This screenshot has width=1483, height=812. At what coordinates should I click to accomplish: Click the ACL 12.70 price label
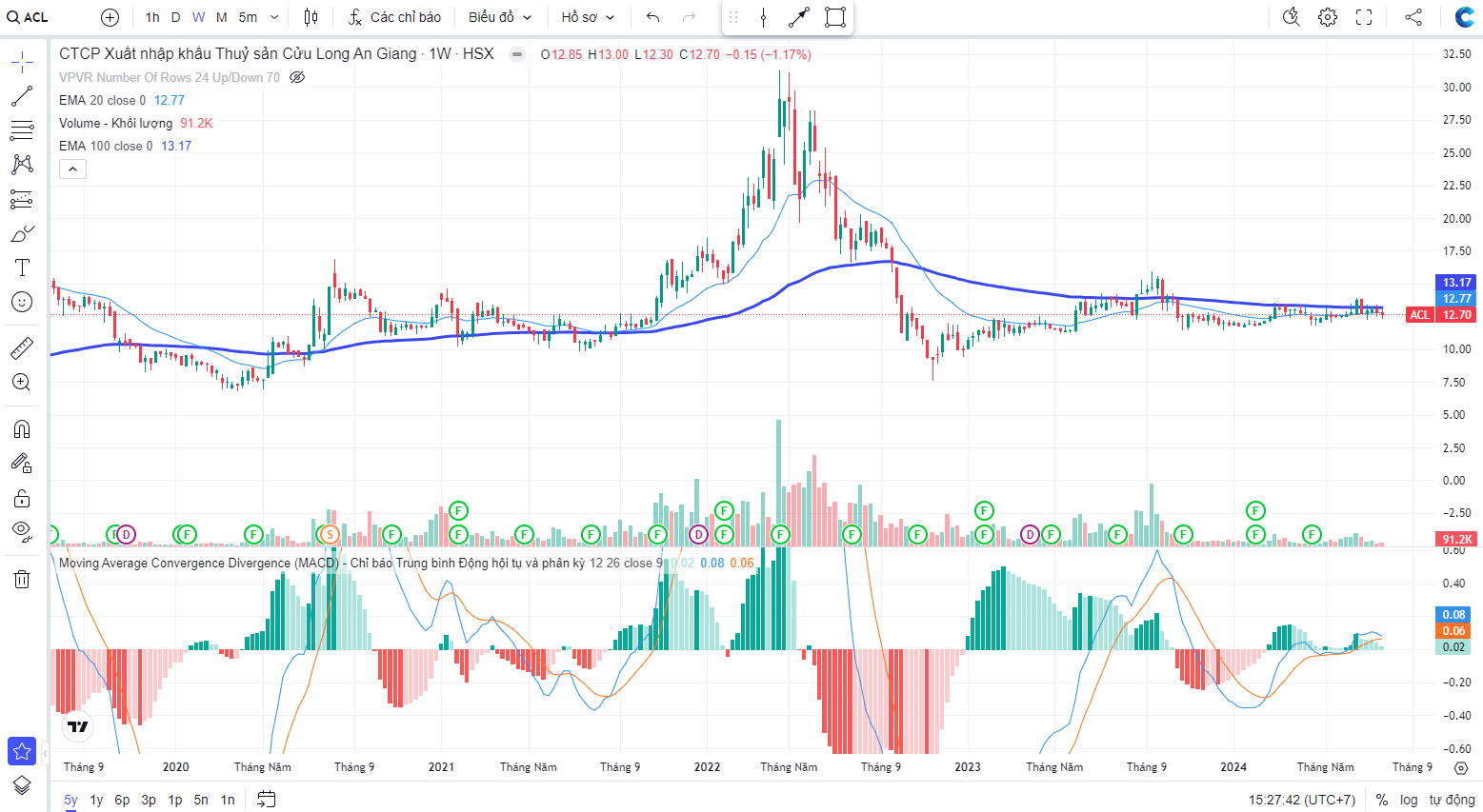[1441, 314]
